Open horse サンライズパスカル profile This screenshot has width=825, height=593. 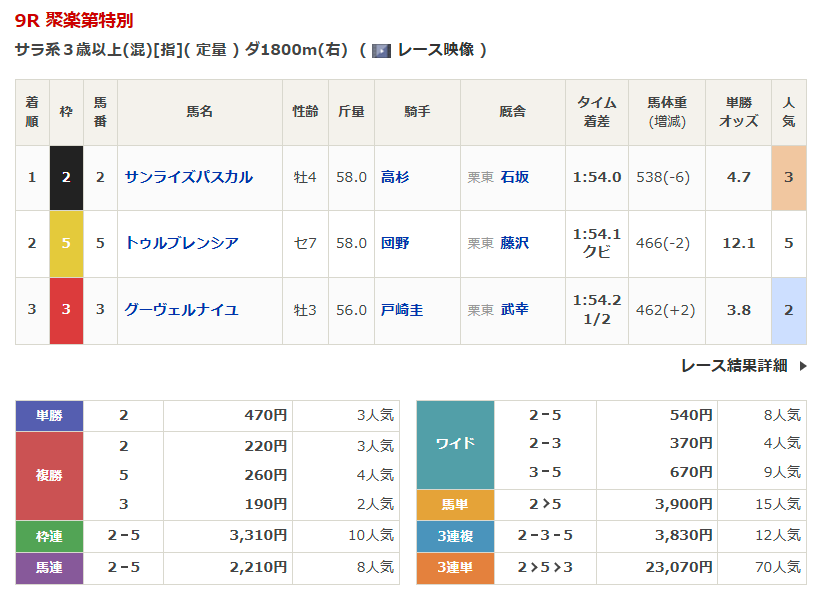point(188,177)
